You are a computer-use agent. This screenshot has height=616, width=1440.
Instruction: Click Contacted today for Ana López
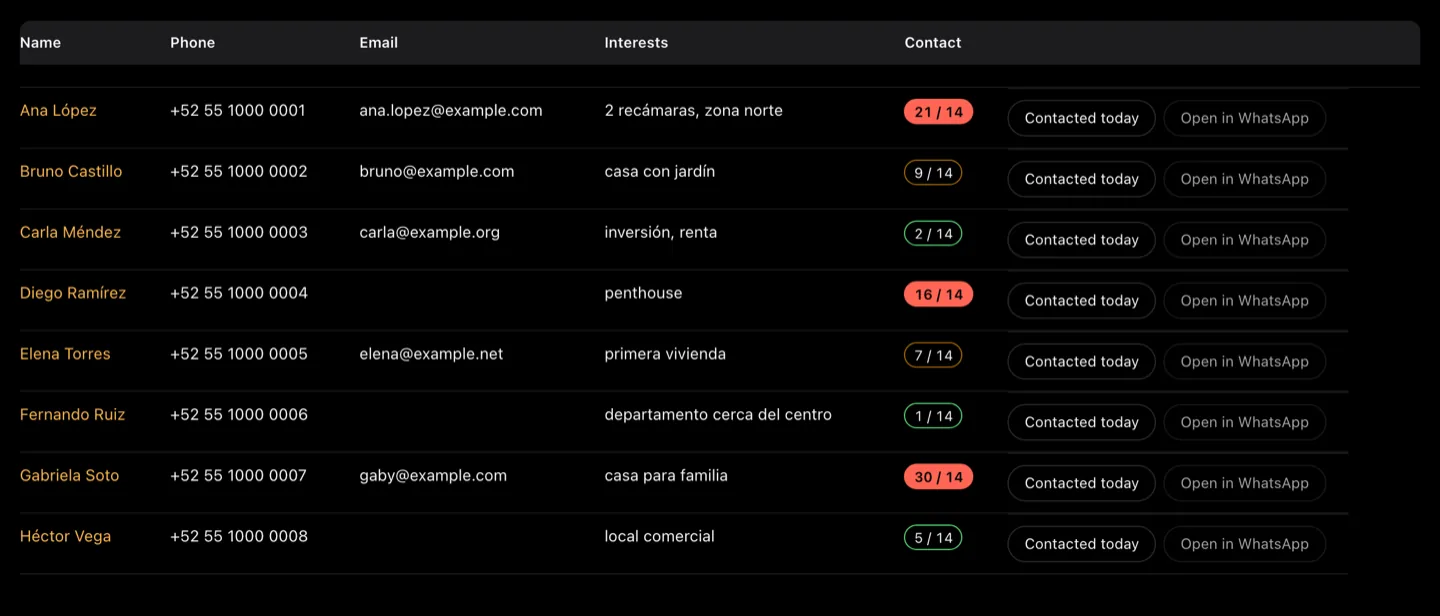click(1081, 118)
